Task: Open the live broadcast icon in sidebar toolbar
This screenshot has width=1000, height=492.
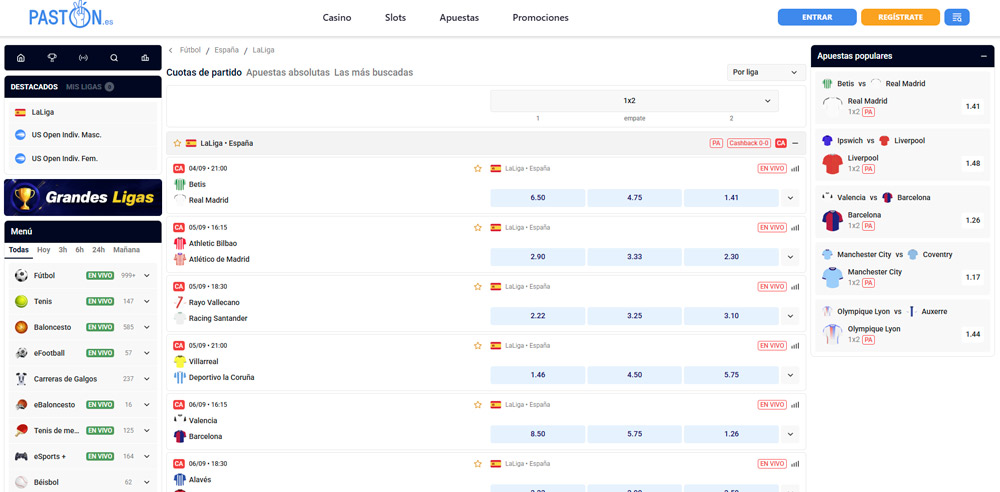Action: tap(83, 58)
